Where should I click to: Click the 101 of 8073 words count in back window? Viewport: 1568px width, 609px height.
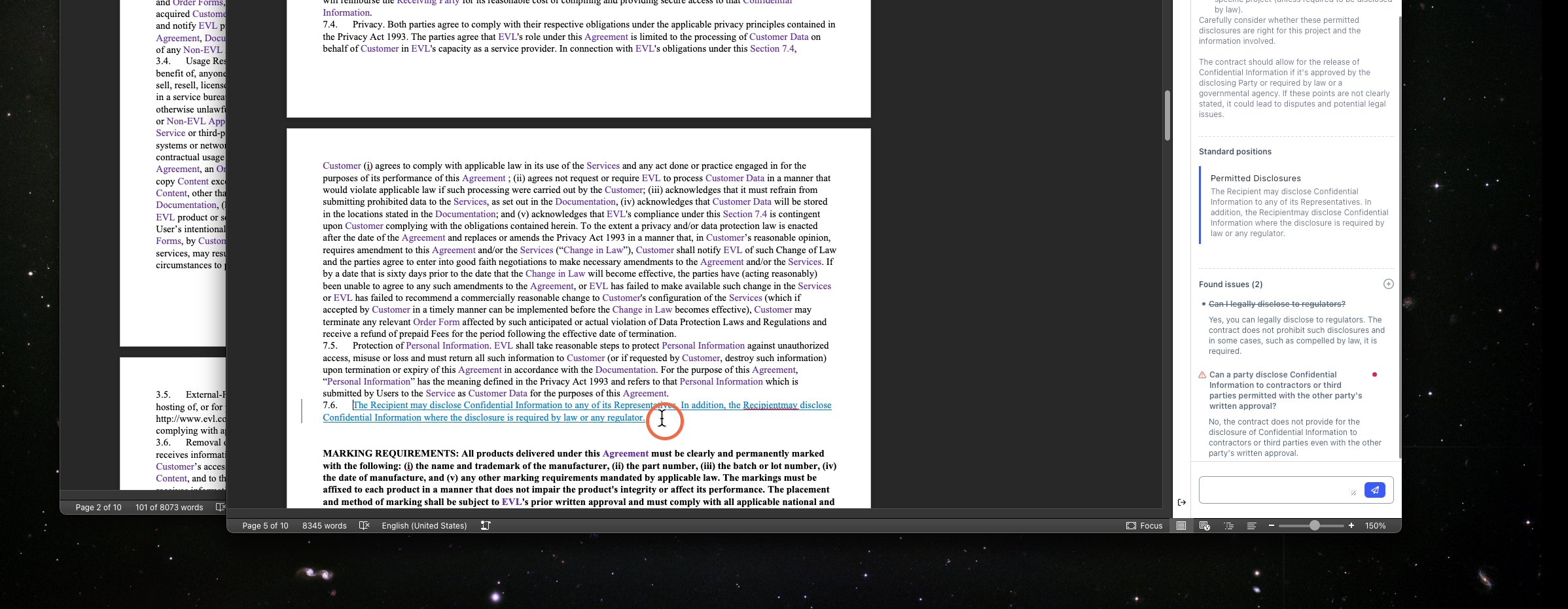coord(169,507)
